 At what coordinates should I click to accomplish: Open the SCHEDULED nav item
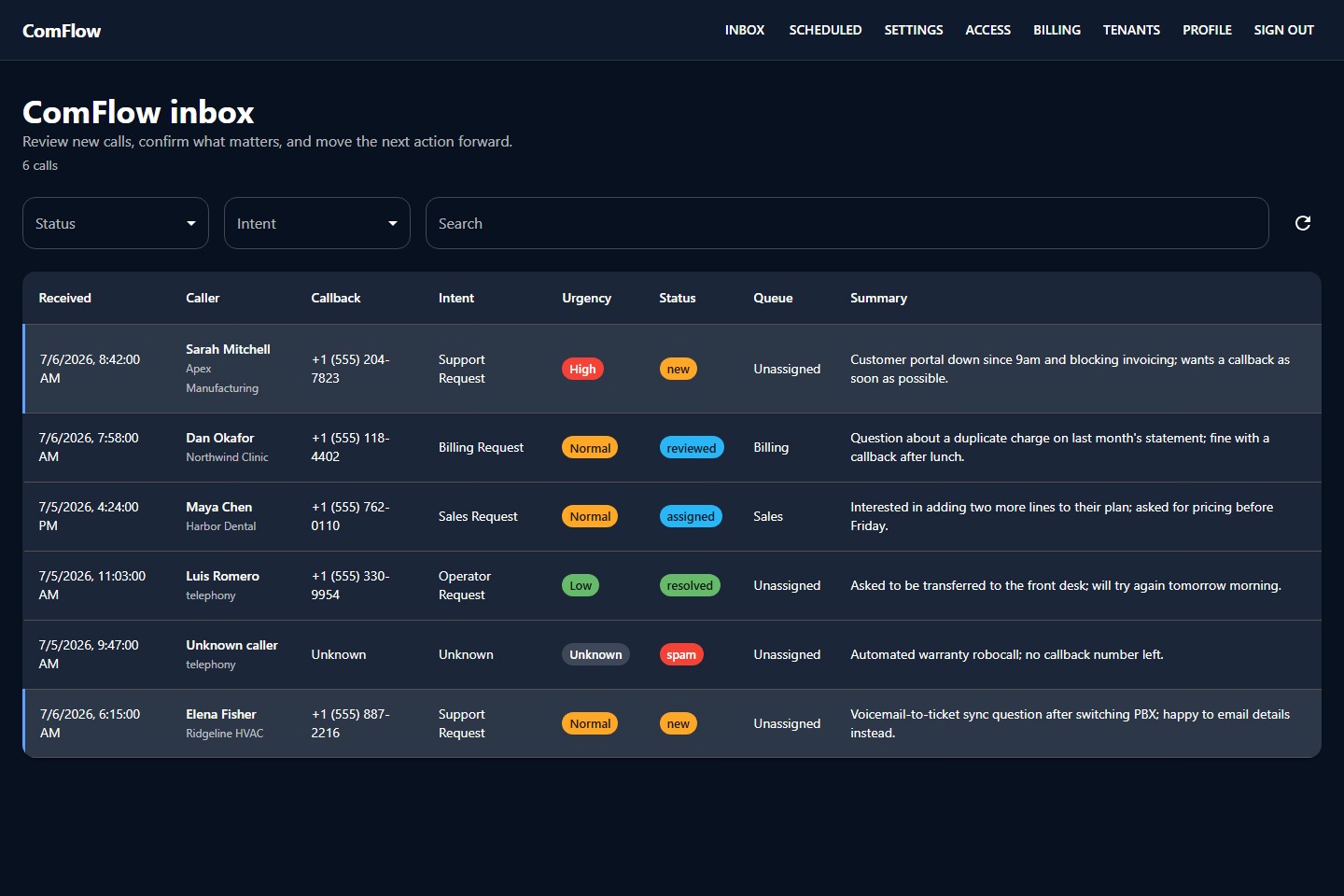click(825, 30)
